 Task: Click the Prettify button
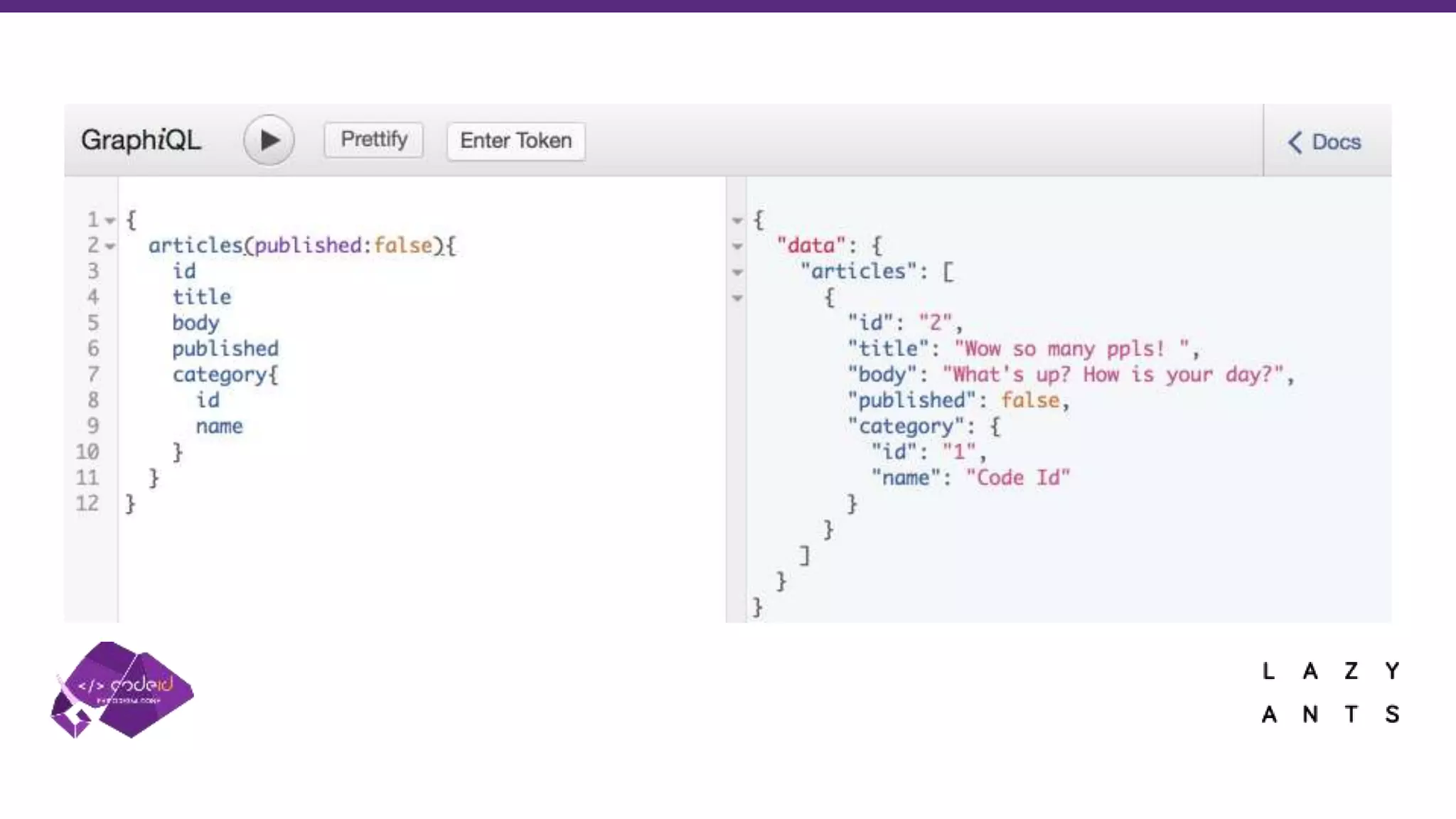point(374,139)
